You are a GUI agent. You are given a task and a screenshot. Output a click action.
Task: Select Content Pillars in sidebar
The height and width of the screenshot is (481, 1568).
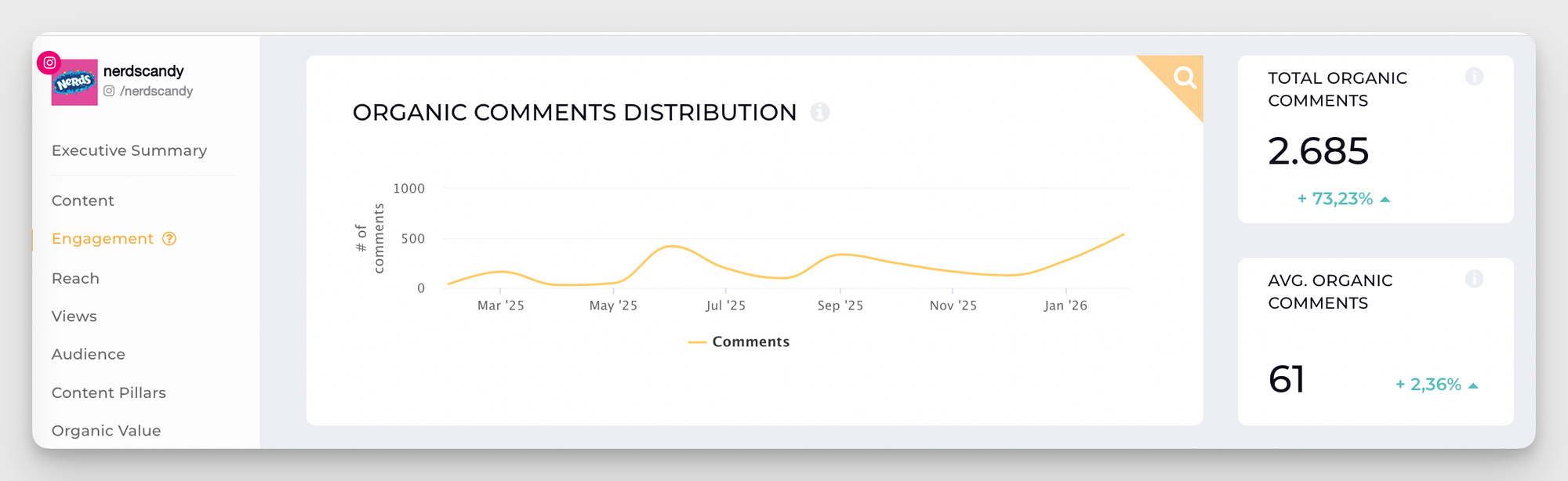click(109, 392)
